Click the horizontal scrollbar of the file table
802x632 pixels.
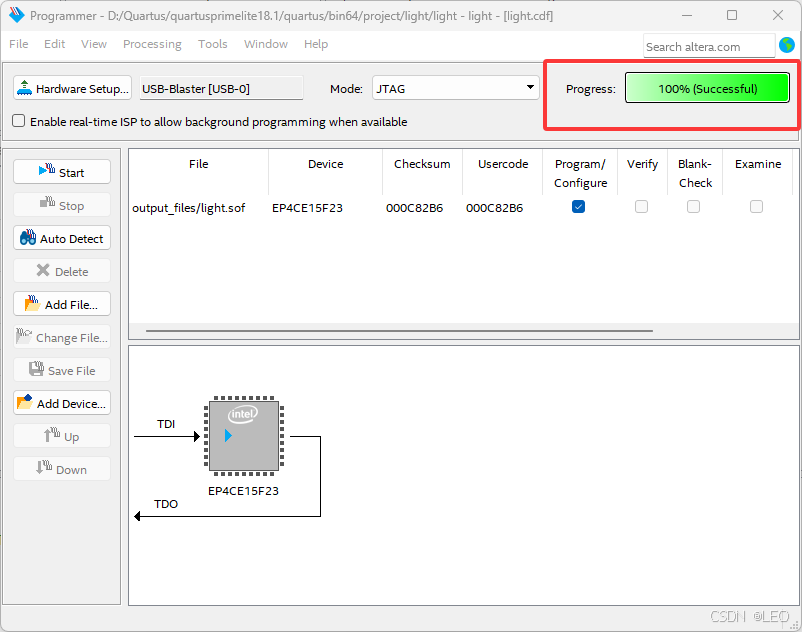click(399, 331)
